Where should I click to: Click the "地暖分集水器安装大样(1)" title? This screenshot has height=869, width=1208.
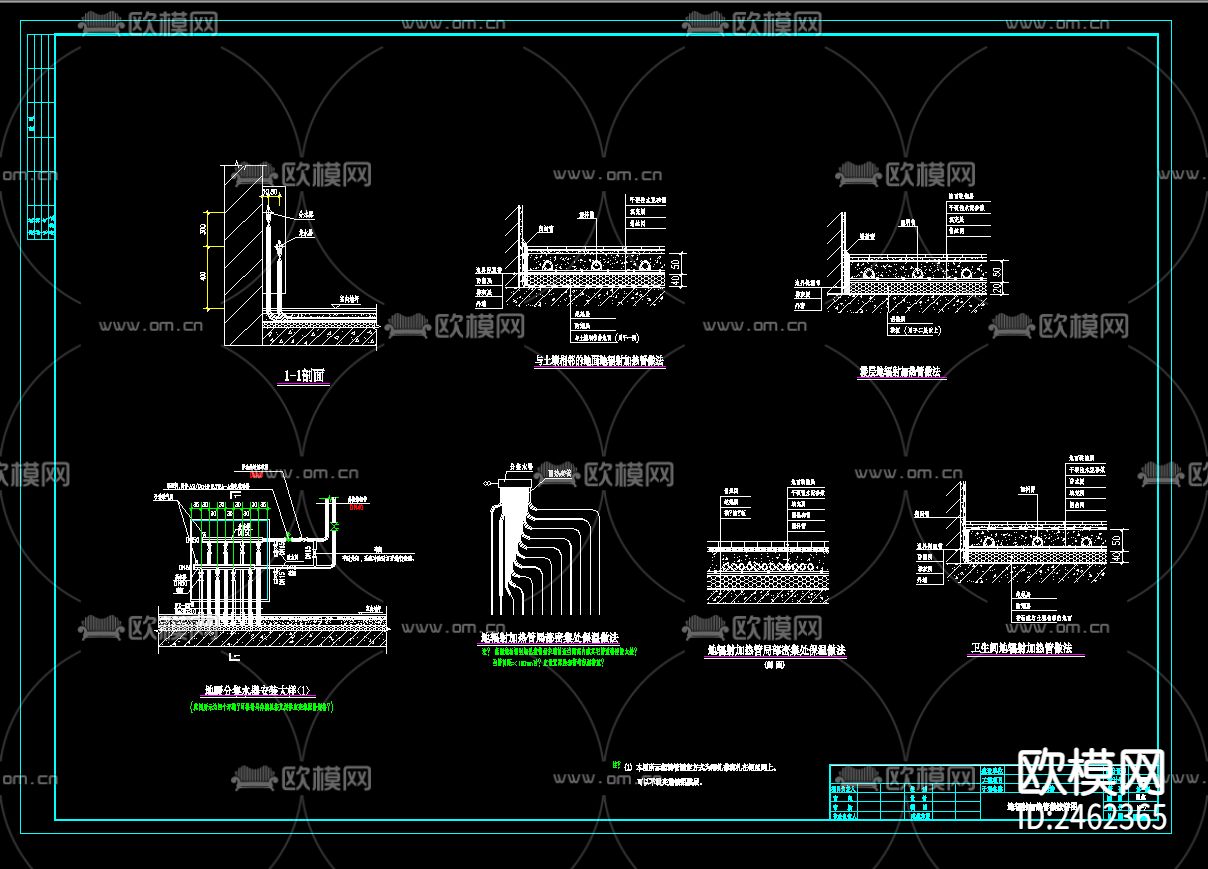click(x=259, y=691)
